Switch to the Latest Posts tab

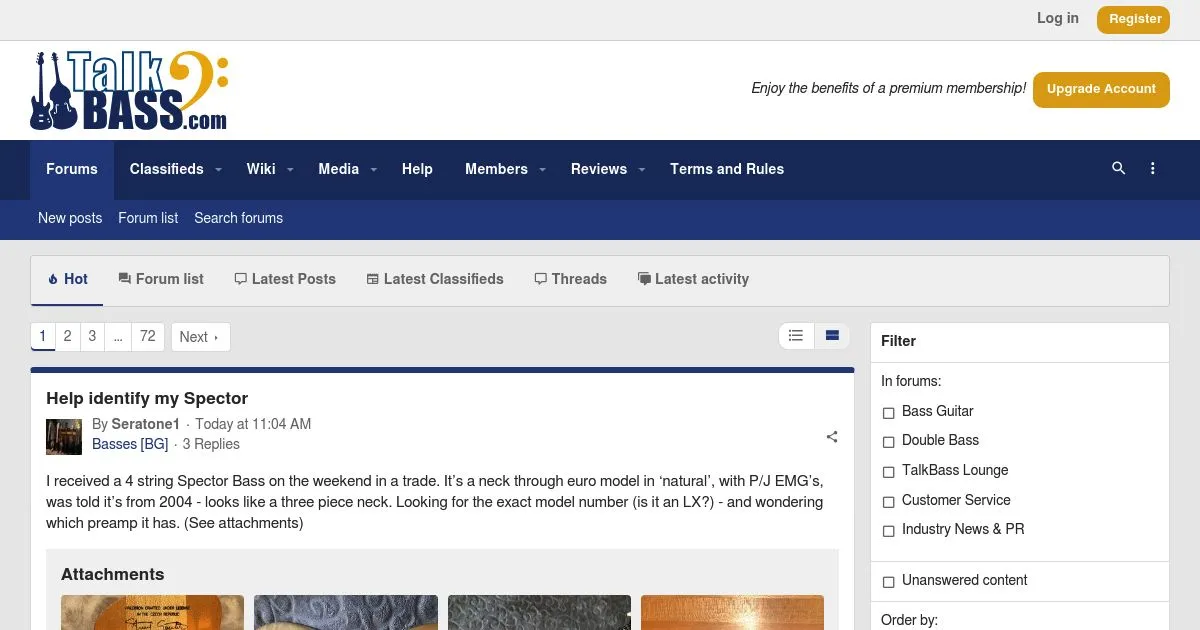tap(285, 279)
